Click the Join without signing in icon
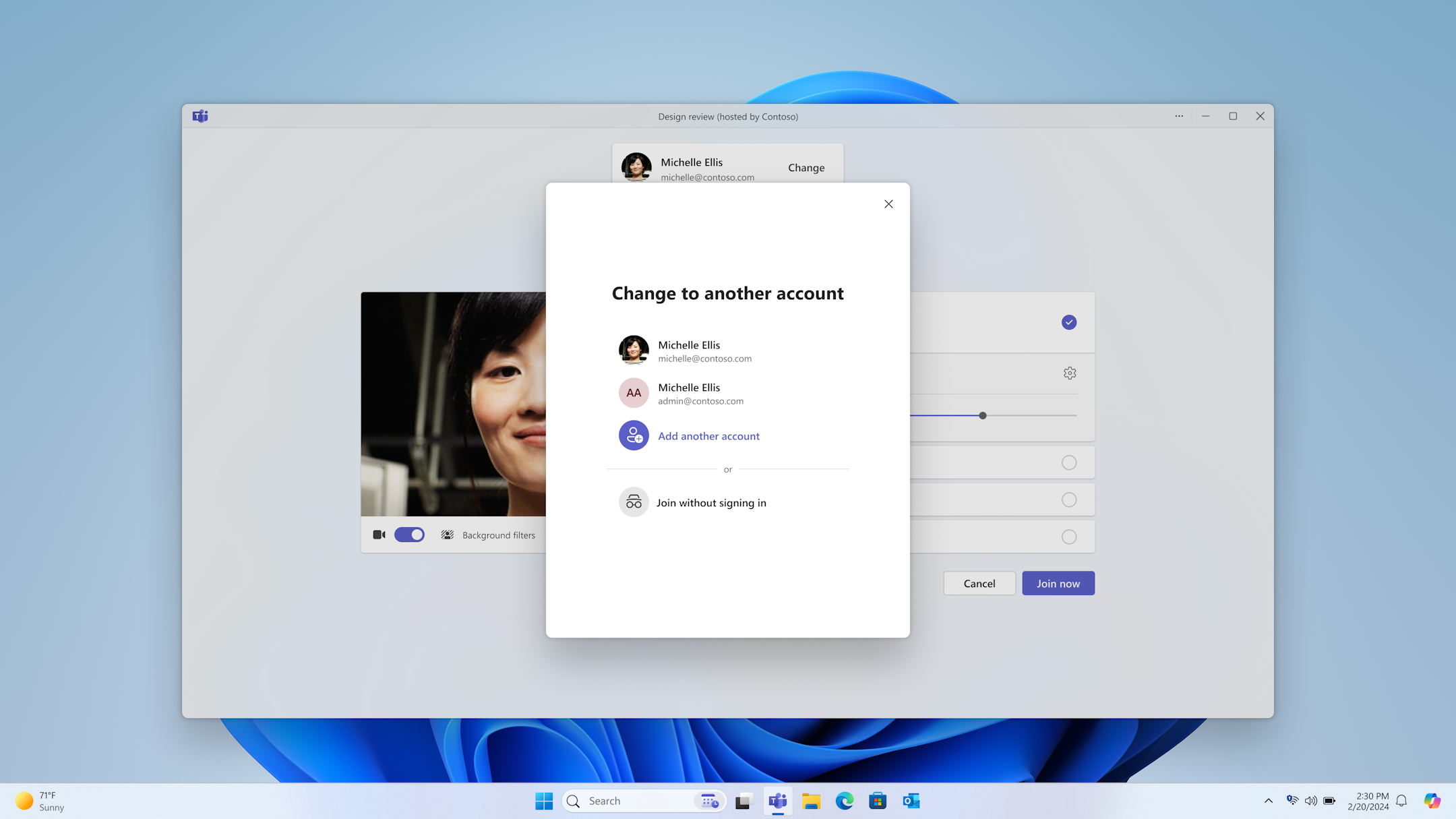This screenshot has width=1456, height=819. coord(634,502)
